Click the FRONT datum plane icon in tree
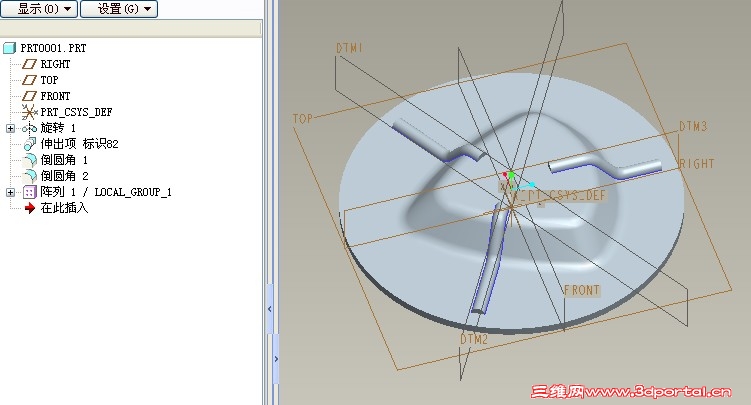This screenshot has width=751, height=405. click(30, 96)
